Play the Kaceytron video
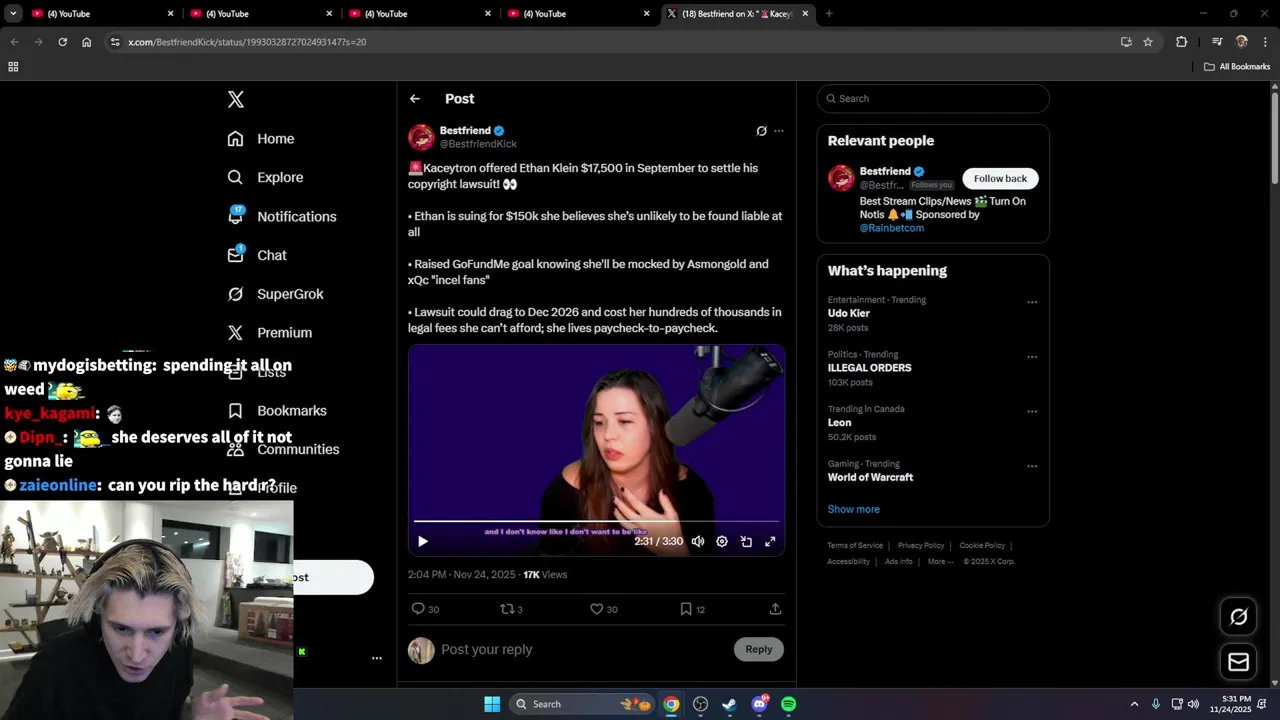Viewport: 1280px width, 720px height. point(423,541)
